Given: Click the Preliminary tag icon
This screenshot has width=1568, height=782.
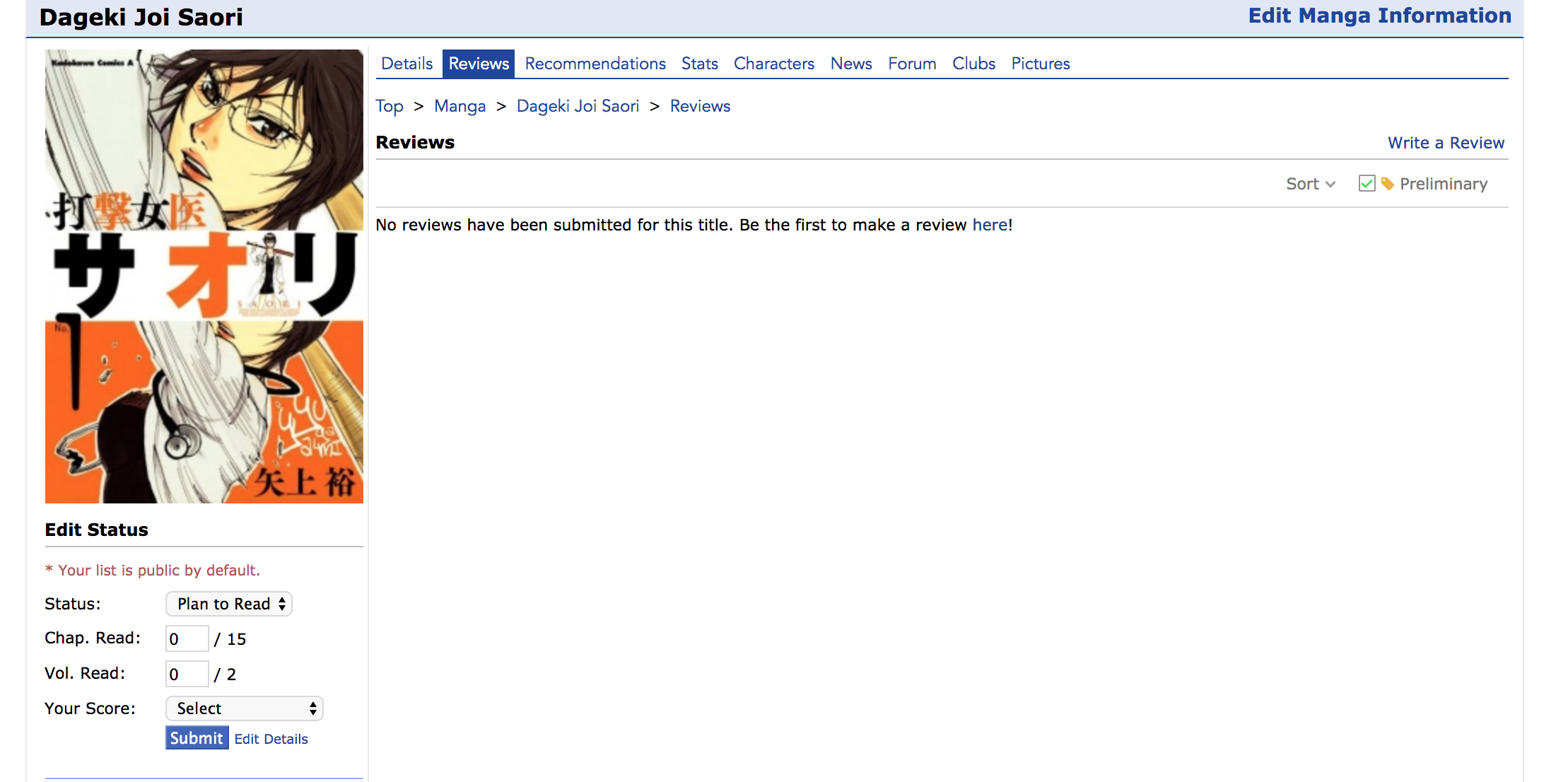Looking at the screenshot, I should click(1387, 184).
